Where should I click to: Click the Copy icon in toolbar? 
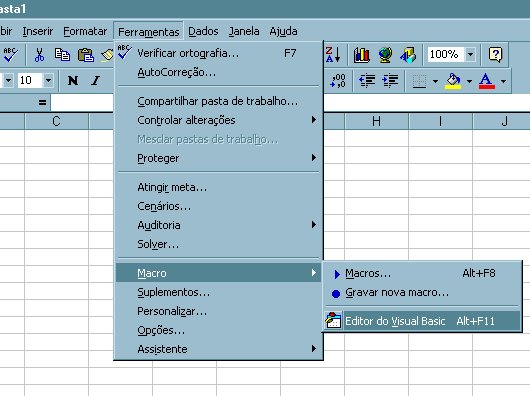[x=62, y=55]
